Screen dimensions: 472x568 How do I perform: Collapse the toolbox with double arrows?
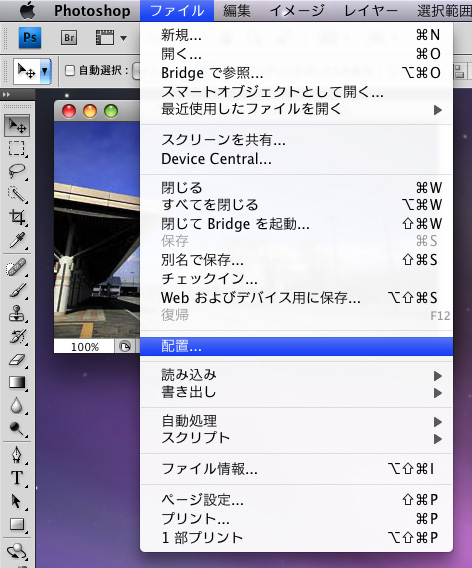(7, 95)
